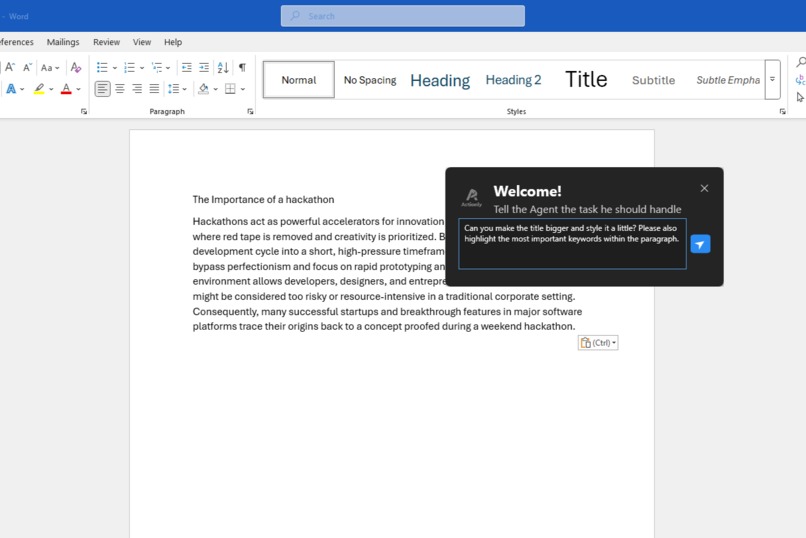Close the Welcome agent popup
The height and width of the screenshot is (538, 806).
pyautogui.click(x=704, y=189)
